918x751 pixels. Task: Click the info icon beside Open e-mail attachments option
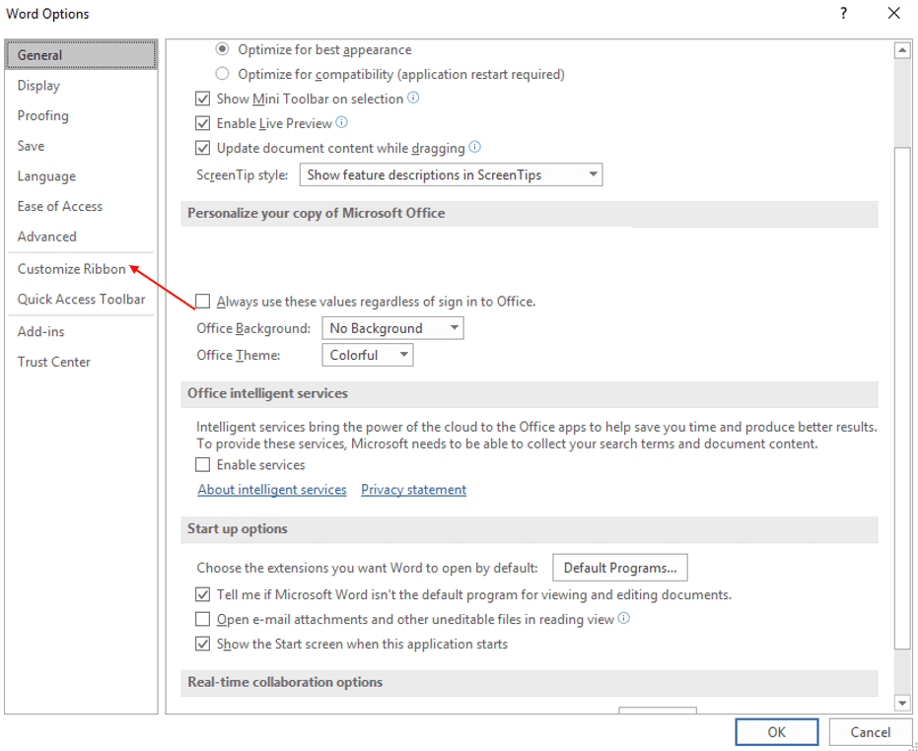tap(623, 618)
